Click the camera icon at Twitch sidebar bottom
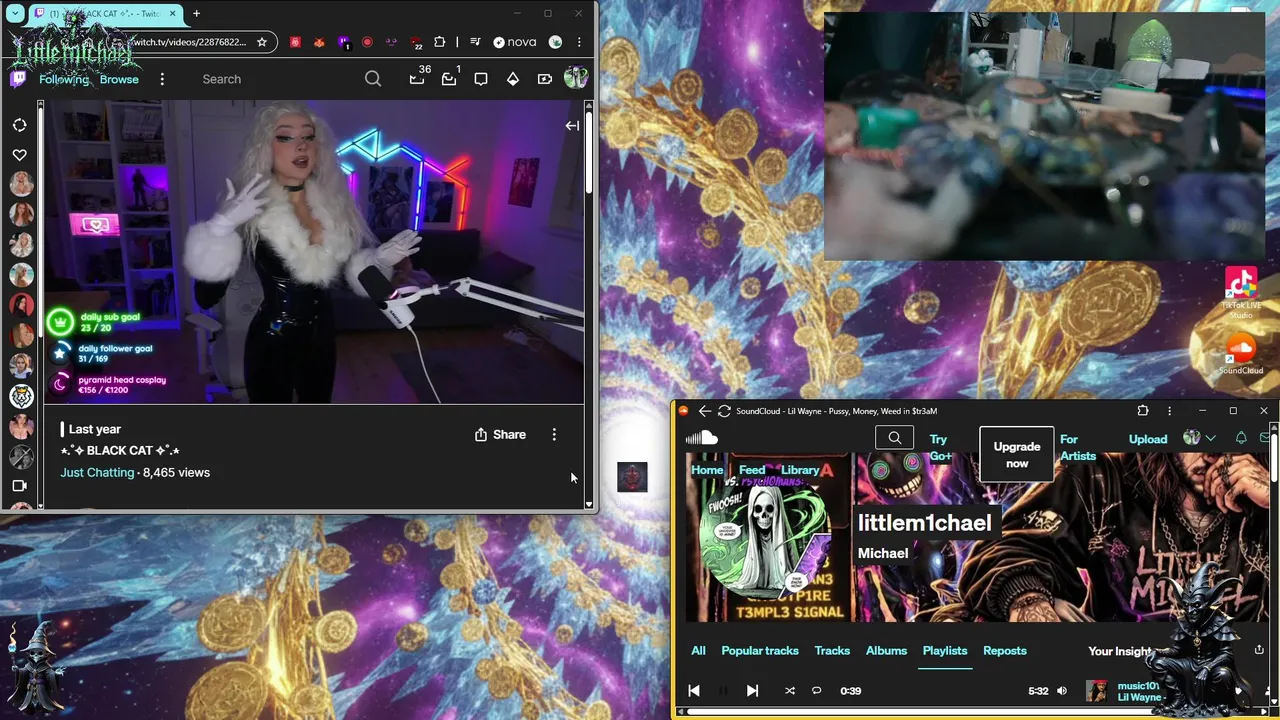 [x=19, y=486]
